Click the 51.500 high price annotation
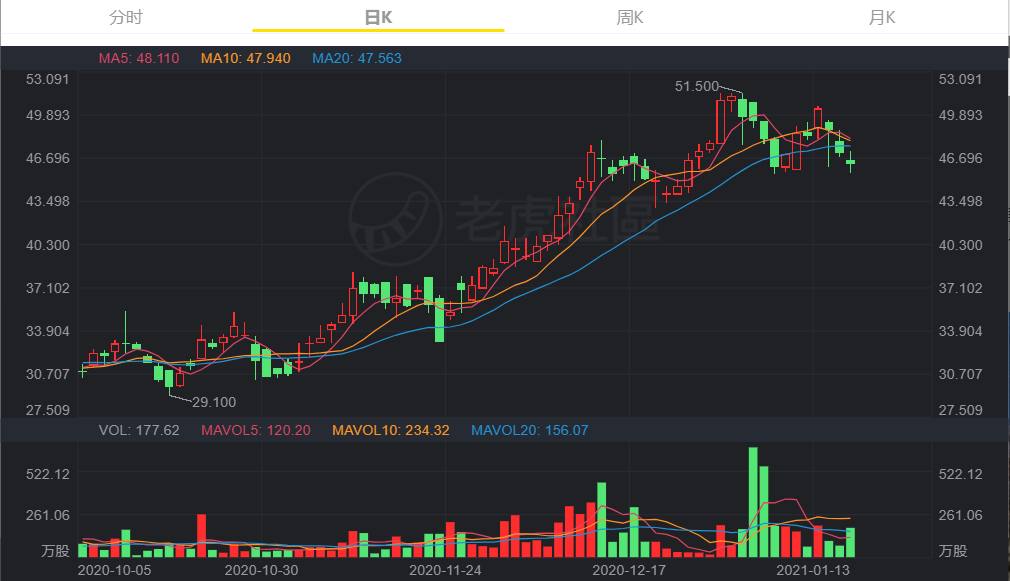 696,86
